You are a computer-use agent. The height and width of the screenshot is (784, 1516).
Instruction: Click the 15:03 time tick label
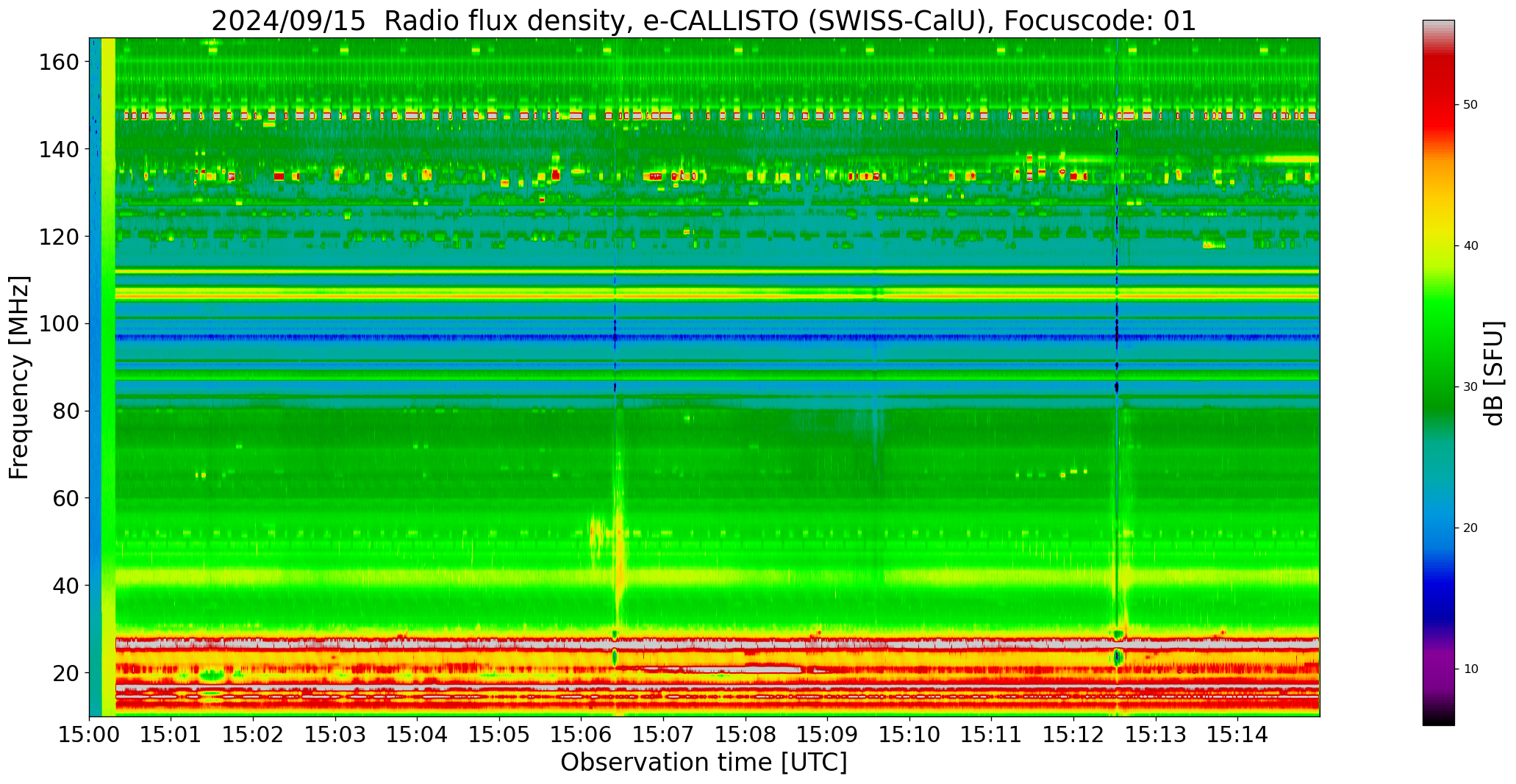(335, 734)
